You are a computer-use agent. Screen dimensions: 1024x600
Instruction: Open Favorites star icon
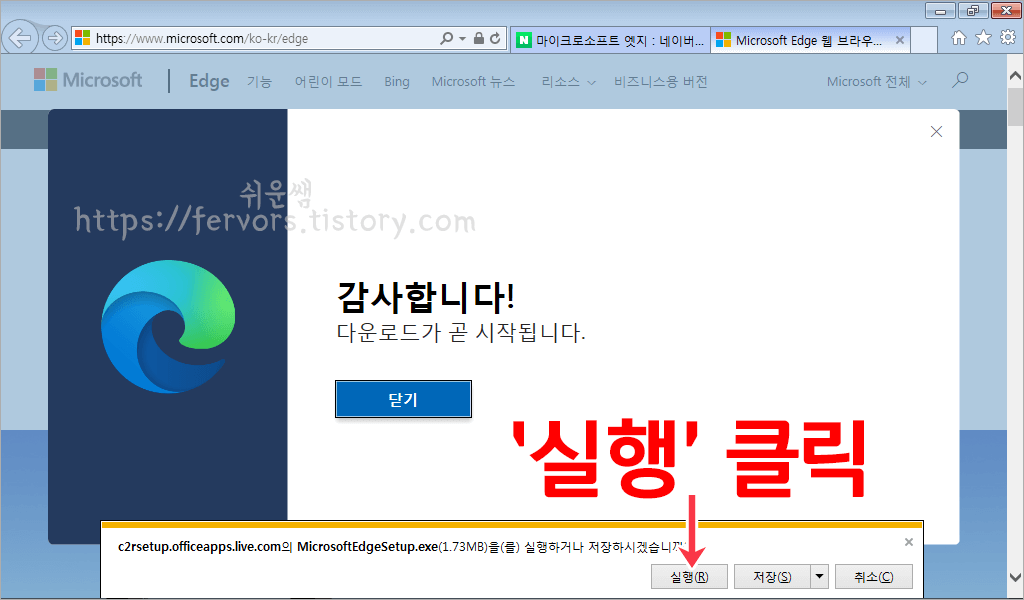click(x=983, y=38)
